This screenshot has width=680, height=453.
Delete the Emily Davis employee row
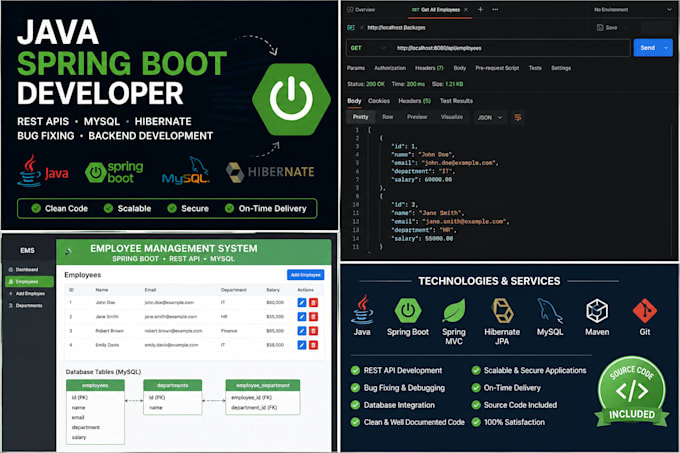(x=314, y=345)
